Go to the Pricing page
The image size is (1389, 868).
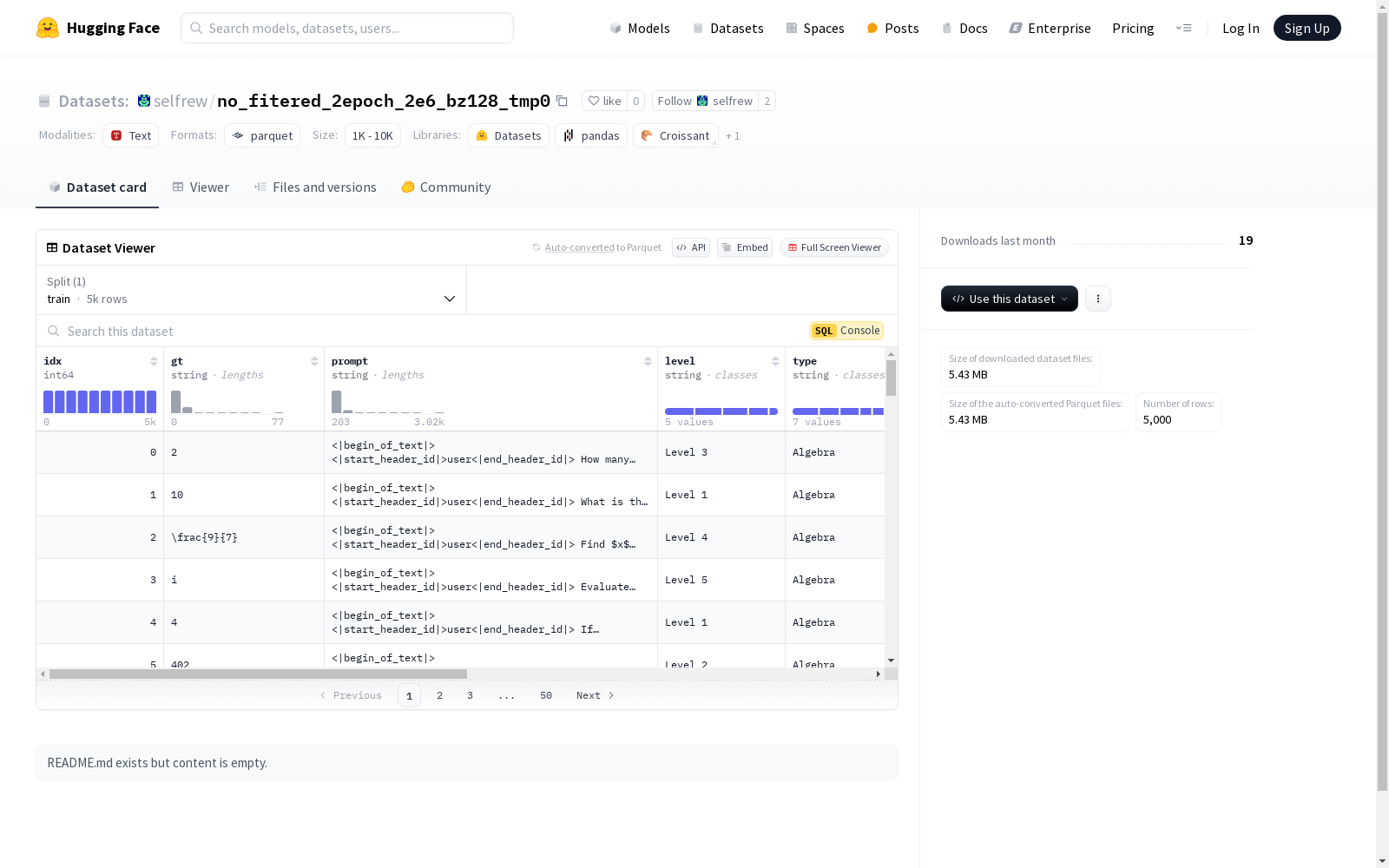coord(1133,28)
